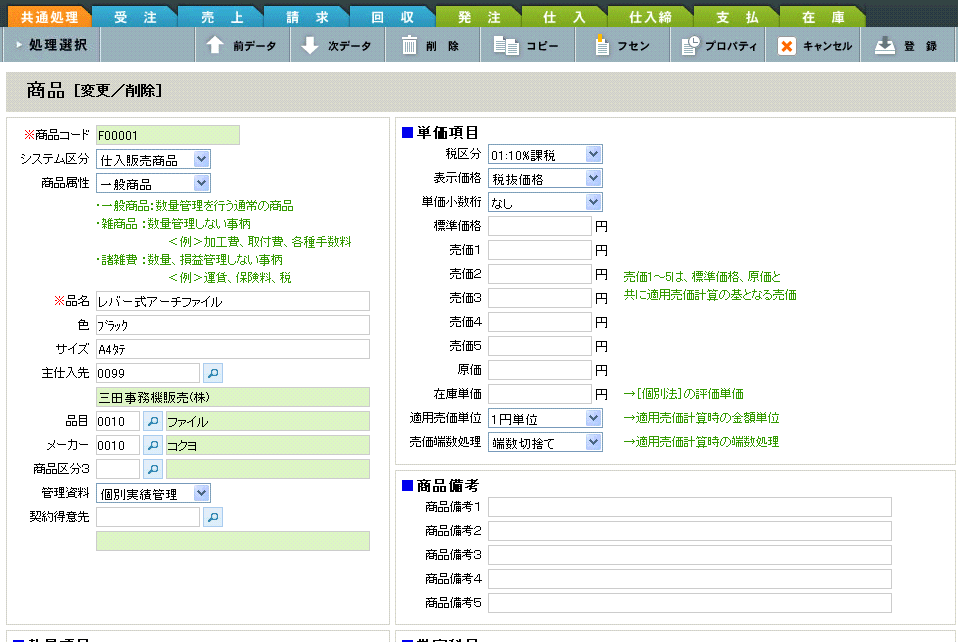The width and height of the screenshot is (958, 642).
Task: Click the 次データ down-arrow icon
Action: [310, 45]
